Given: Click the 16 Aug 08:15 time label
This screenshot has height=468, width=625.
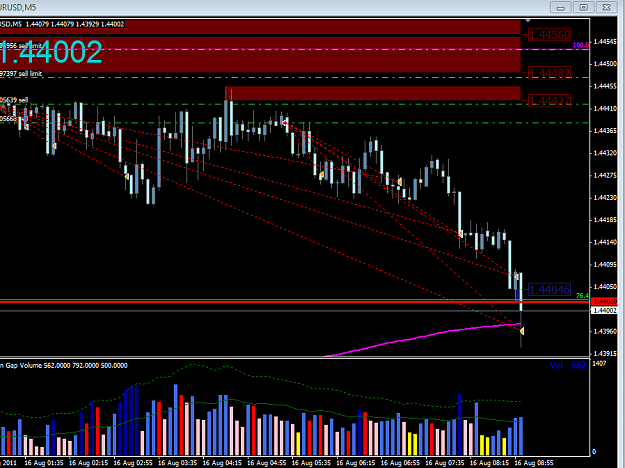Looking at the screenshot, I should tap(489, 463).
